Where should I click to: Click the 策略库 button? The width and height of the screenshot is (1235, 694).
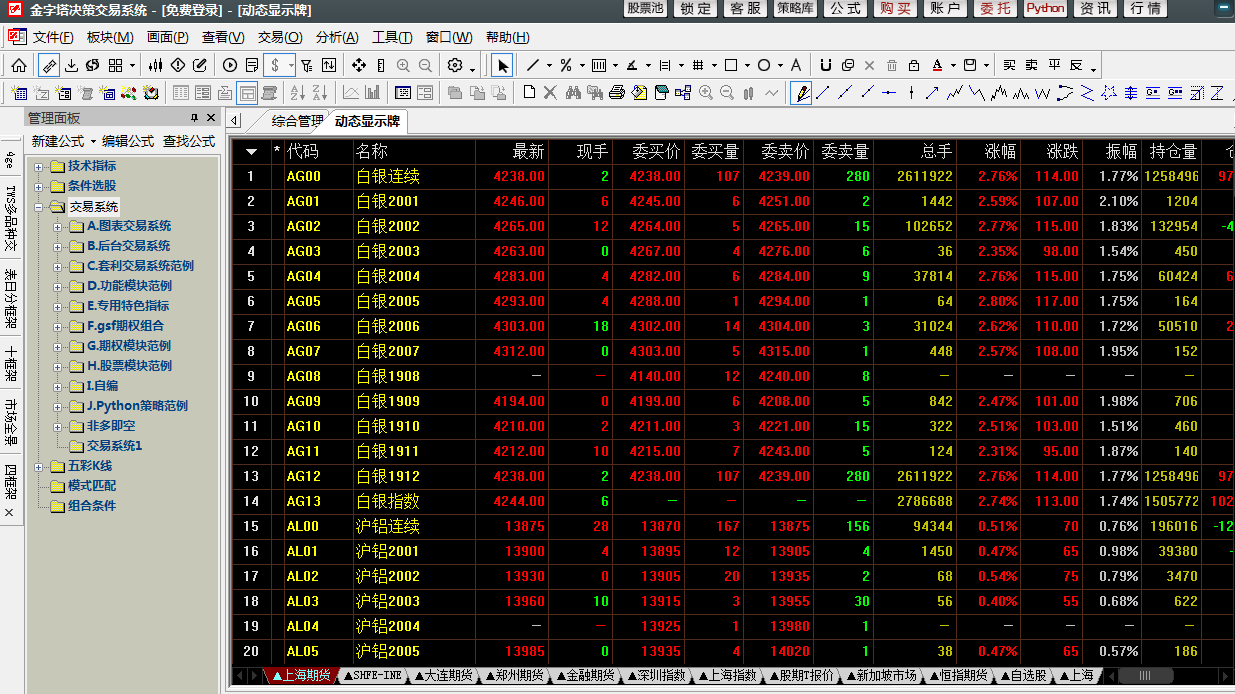click(x=795, y=9)
